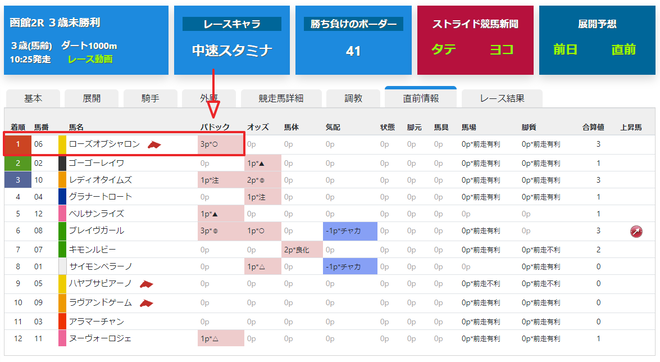Click the タテ link in ストライド競馬新聞

(444, 50)
